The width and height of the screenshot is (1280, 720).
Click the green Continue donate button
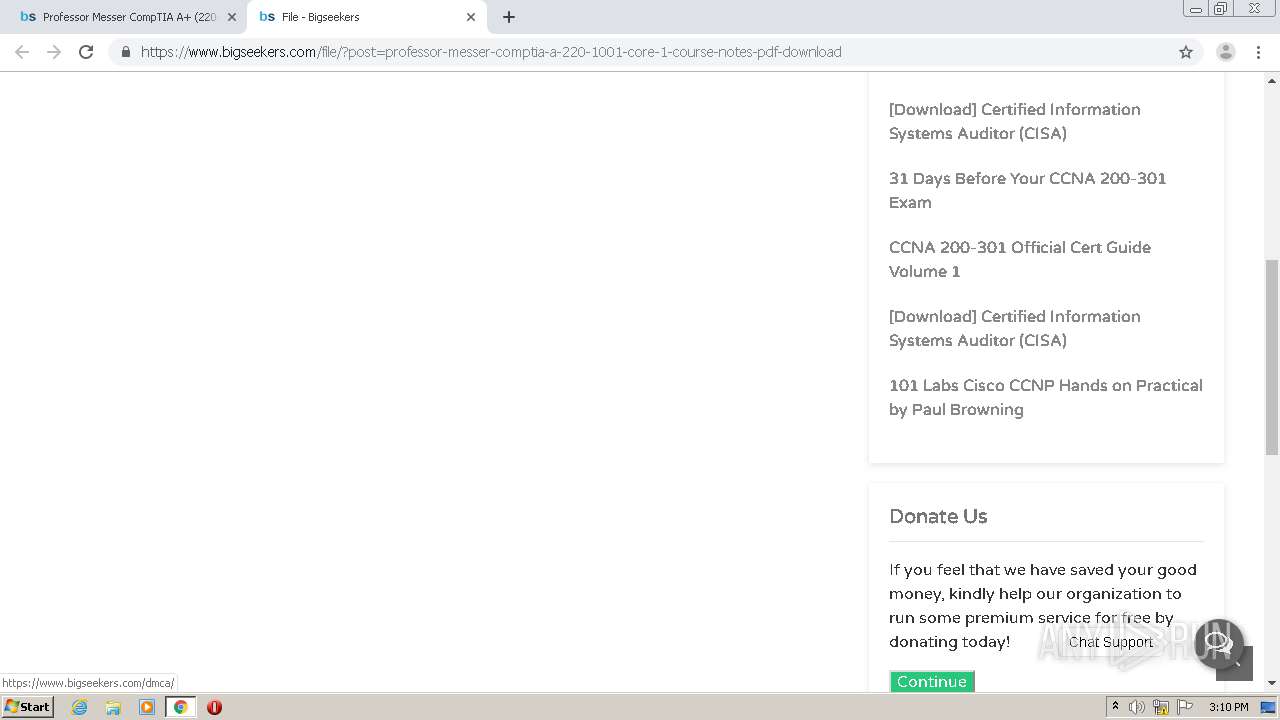932,681
